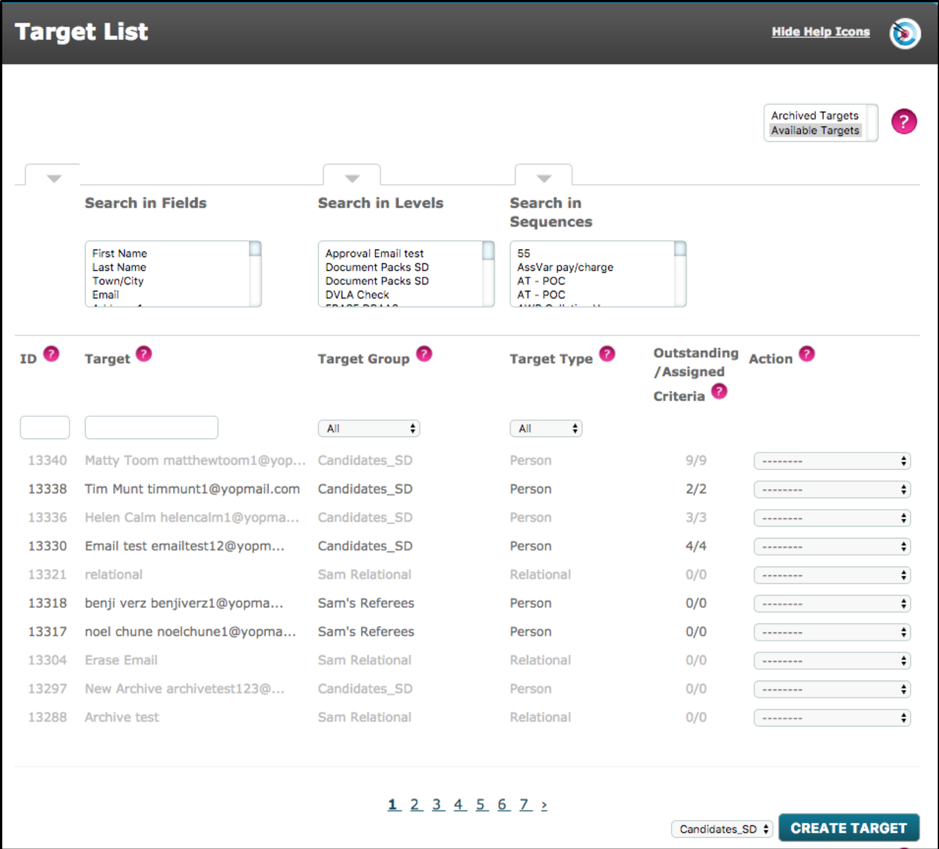Screen dimensions: 939x849
Task: Click 'New Archive archivetest123' target entry
Action: tap(184, 689)
